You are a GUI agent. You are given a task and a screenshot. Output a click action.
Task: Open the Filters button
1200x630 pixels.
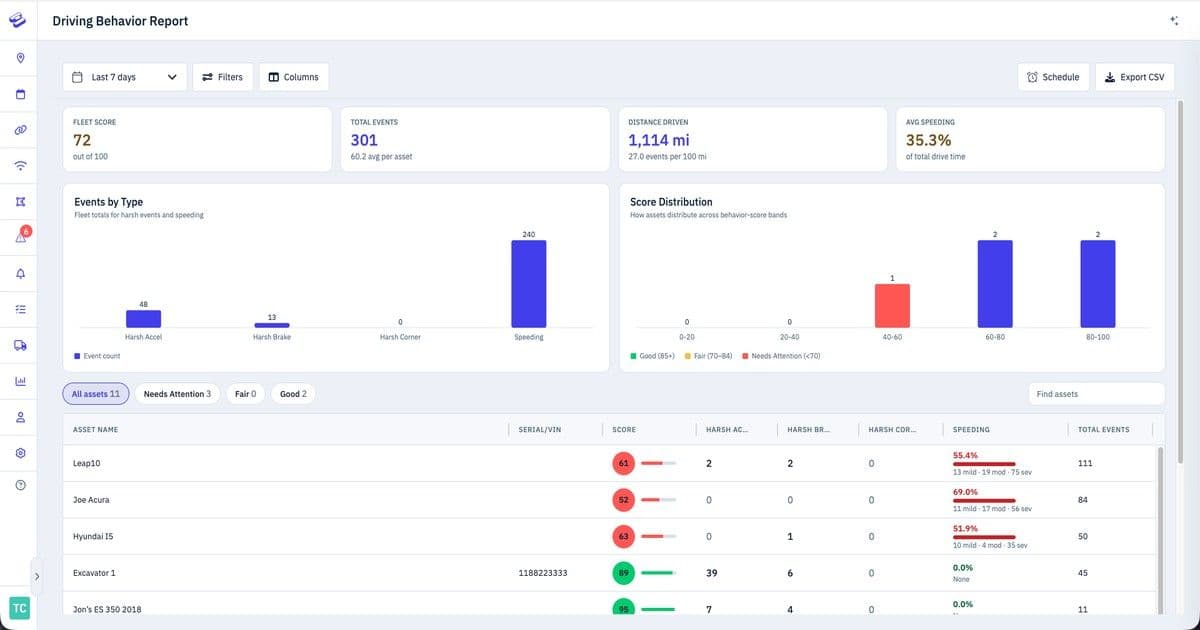(x=222, y=77)
